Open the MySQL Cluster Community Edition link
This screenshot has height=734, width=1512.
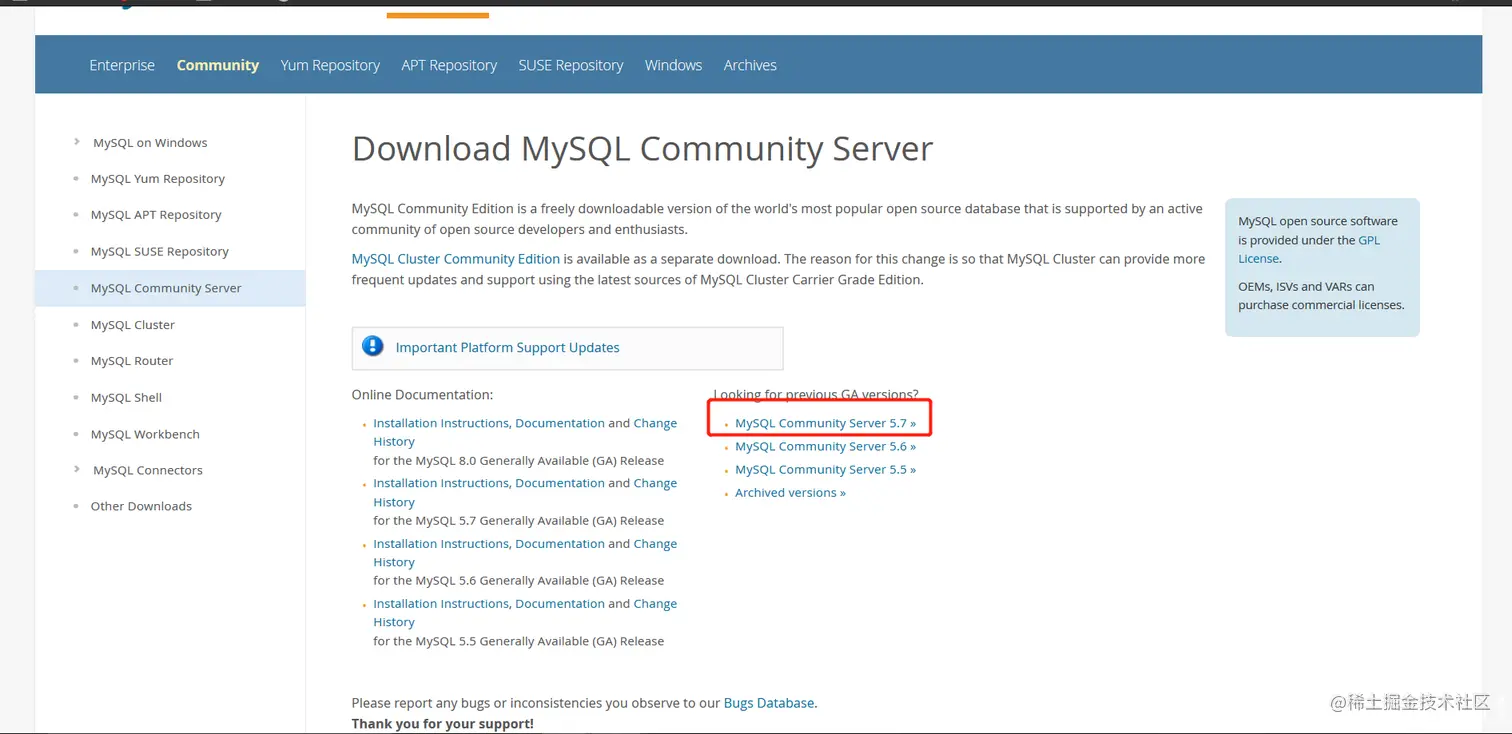point(456,259)
